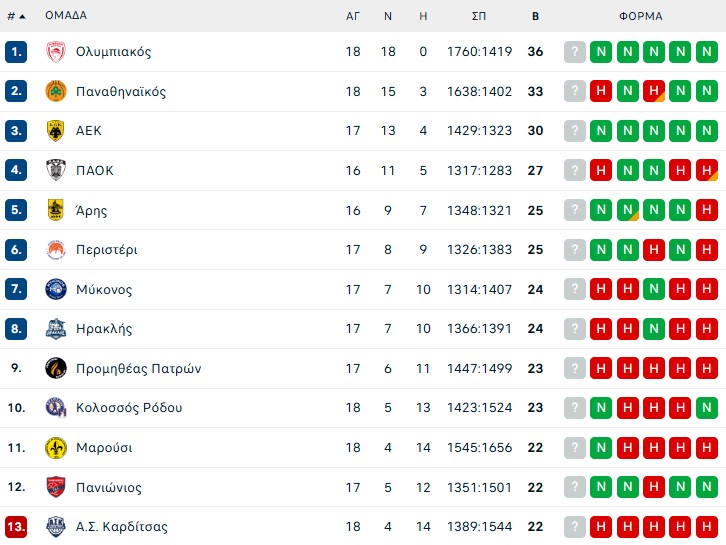Click the Άρης team logo

click(x=55, y=210)
